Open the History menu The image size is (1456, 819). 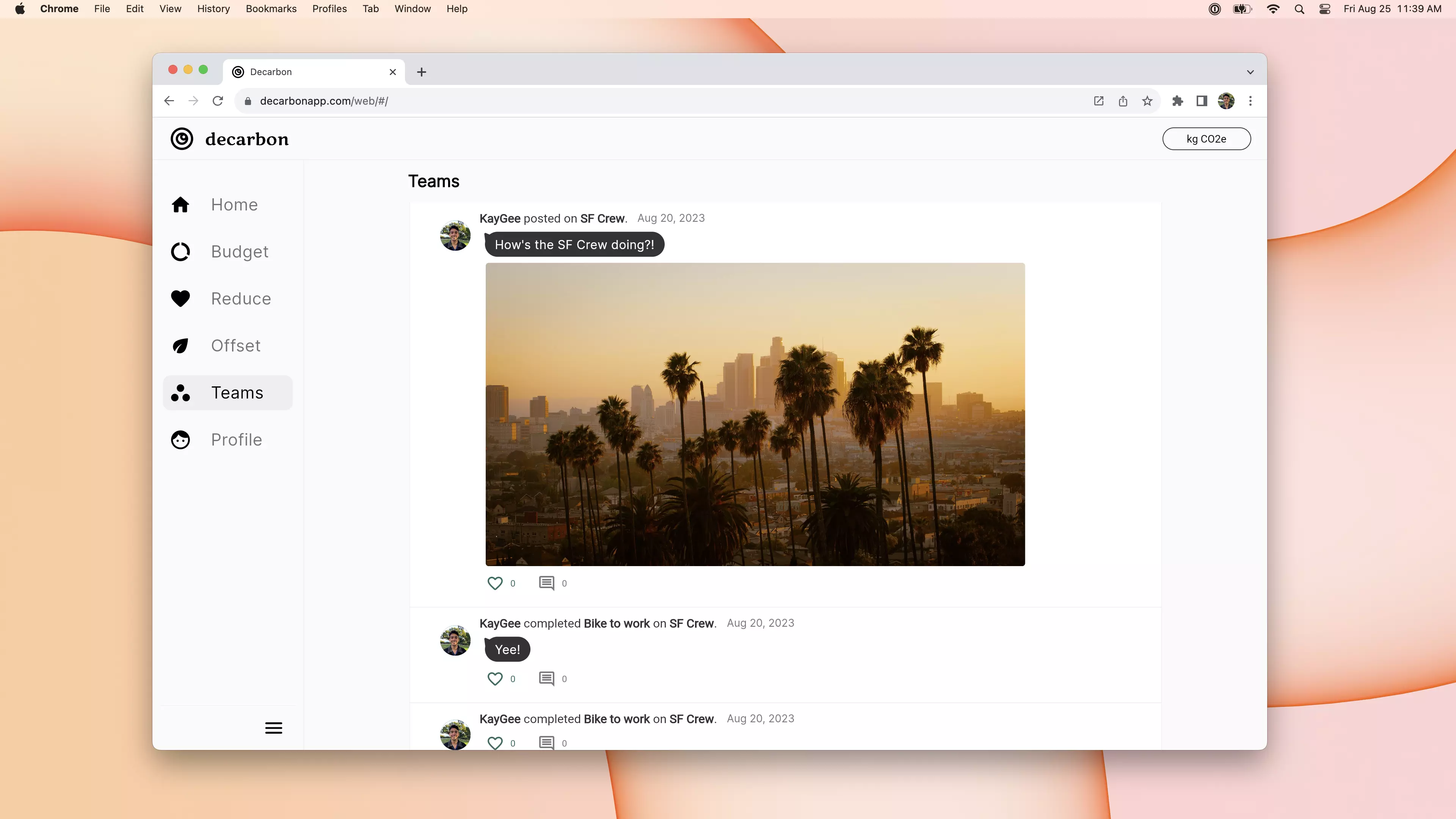click(x=213, y=8)
